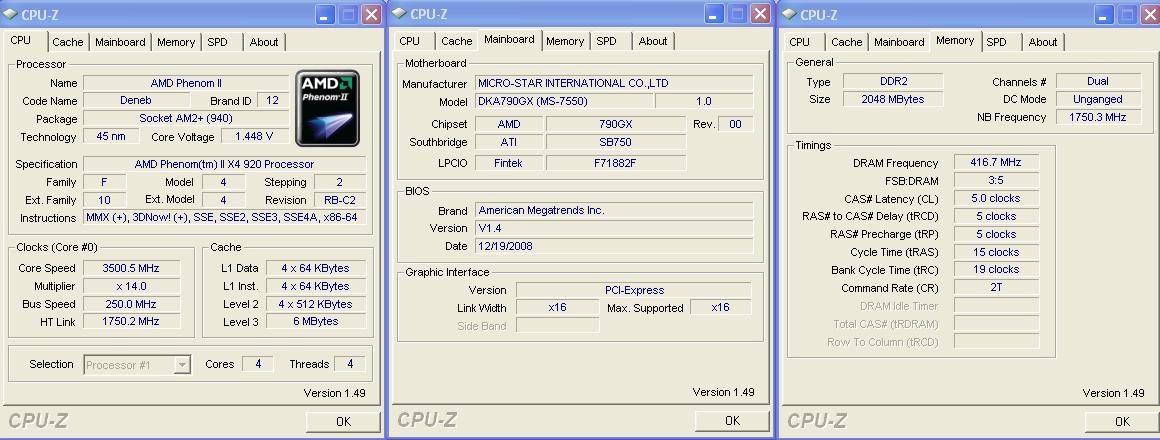Open About tab in left window
1160x440 pixels.
click(264, 42)
